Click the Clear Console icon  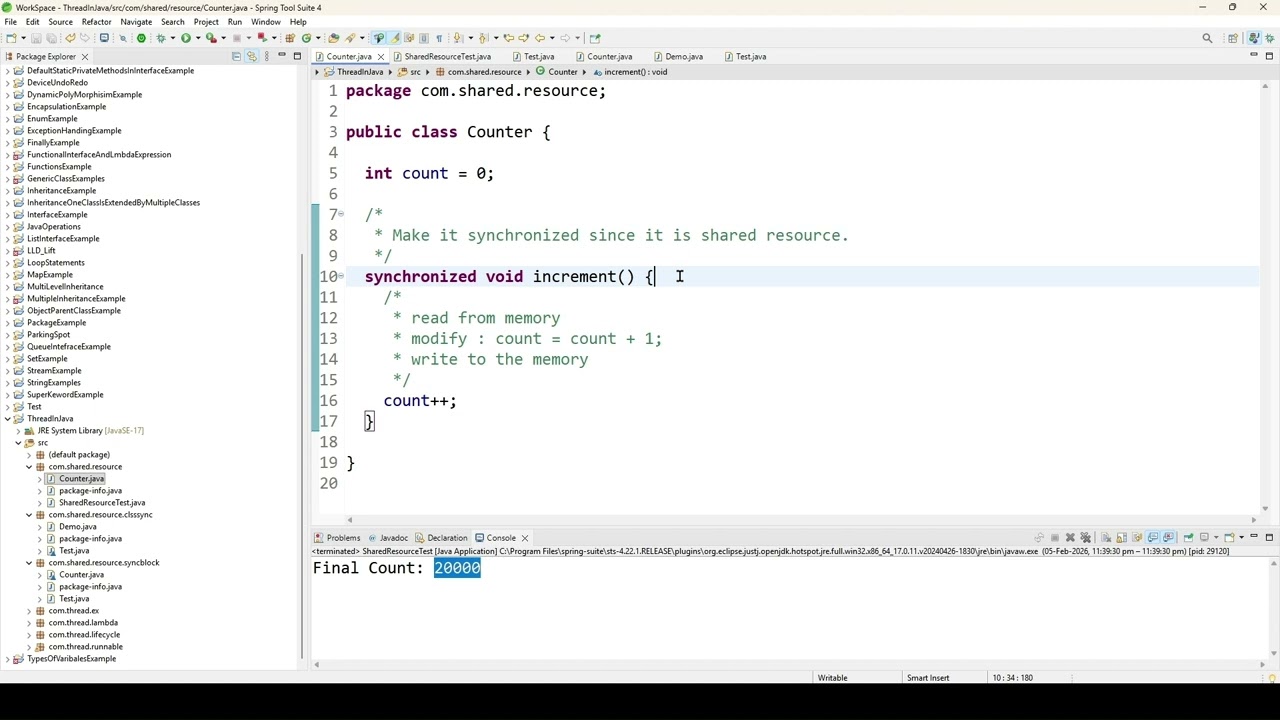click(x=1106, y=538)
